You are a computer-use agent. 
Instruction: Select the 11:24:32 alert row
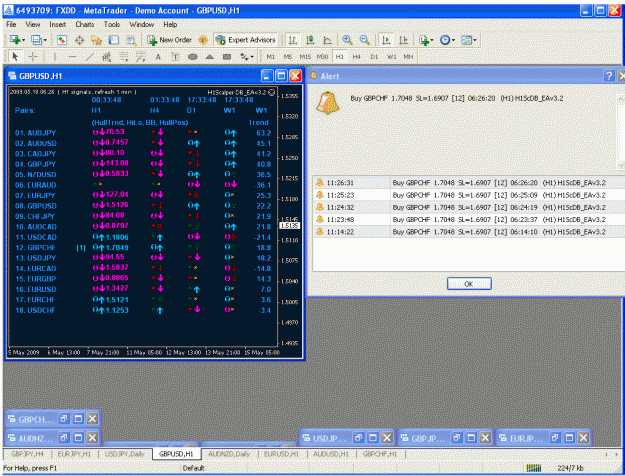pos(469,207)
